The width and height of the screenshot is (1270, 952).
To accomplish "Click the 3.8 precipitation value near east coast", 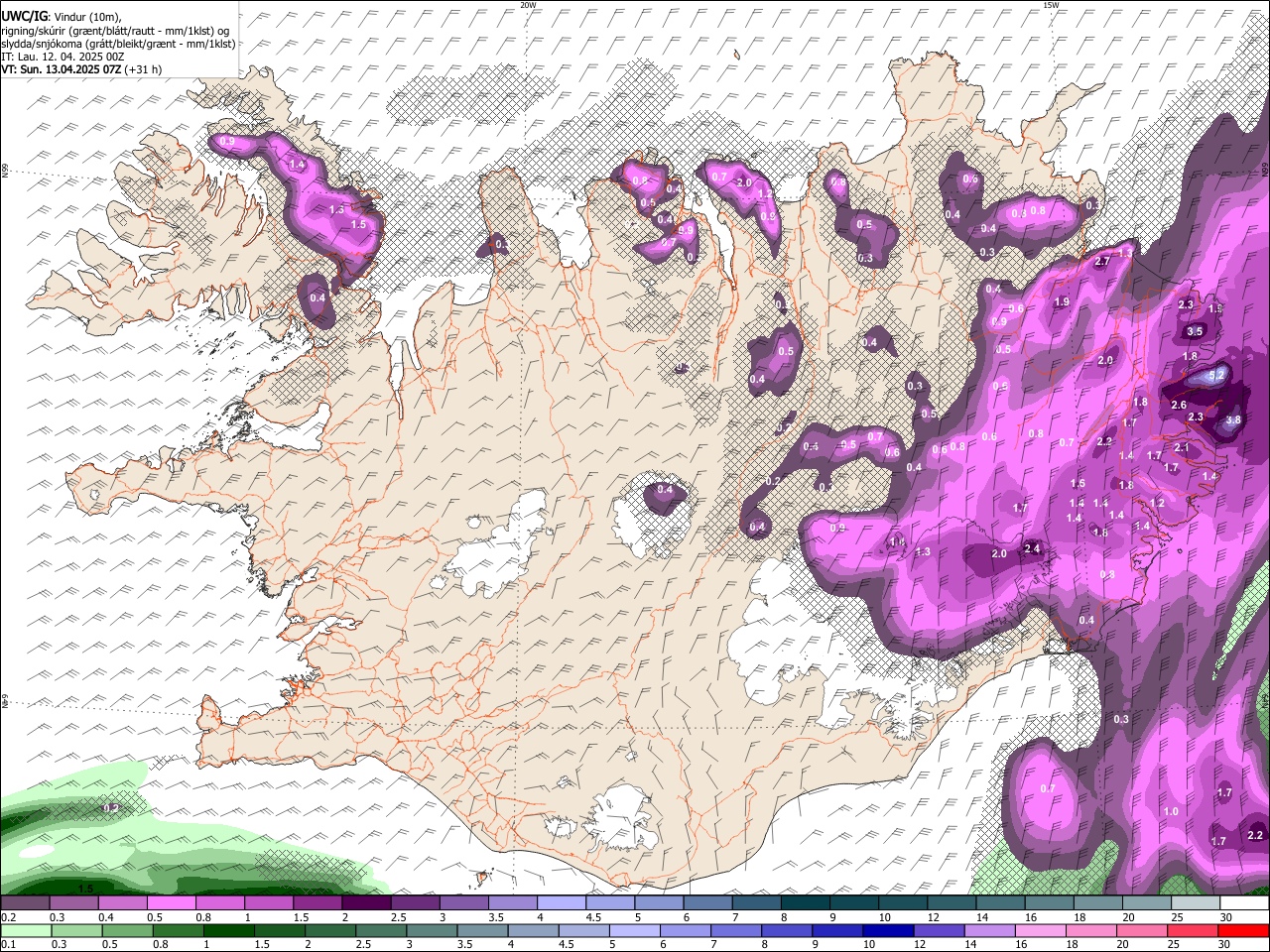I will (1233, 420).
